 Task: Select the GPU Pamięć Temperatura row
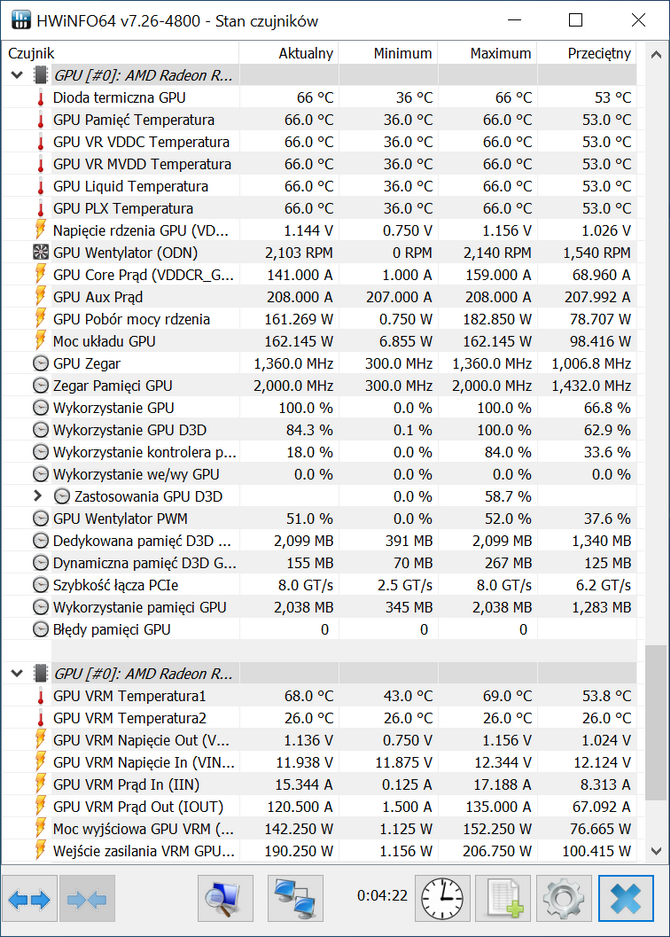pos(319,120)
